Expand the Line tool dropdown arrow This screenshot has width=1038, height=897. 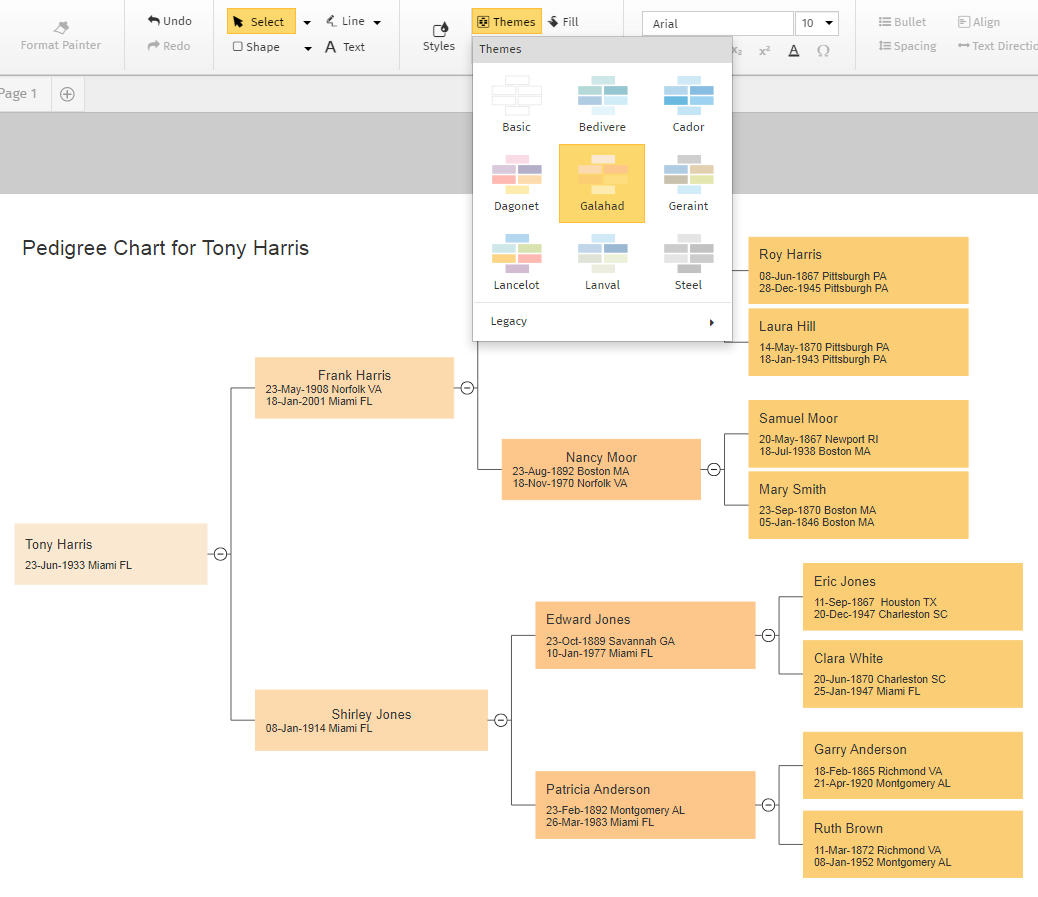point(377,20)
